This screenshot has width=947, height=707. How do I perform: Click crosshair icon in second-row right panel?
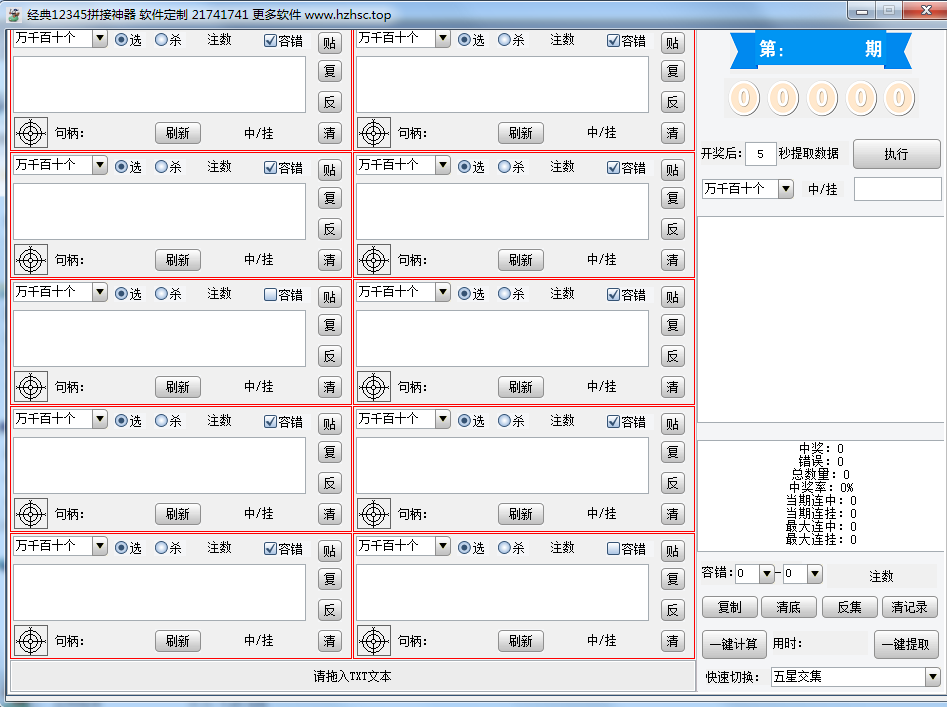pyautogui.click(x=374, y=260)
